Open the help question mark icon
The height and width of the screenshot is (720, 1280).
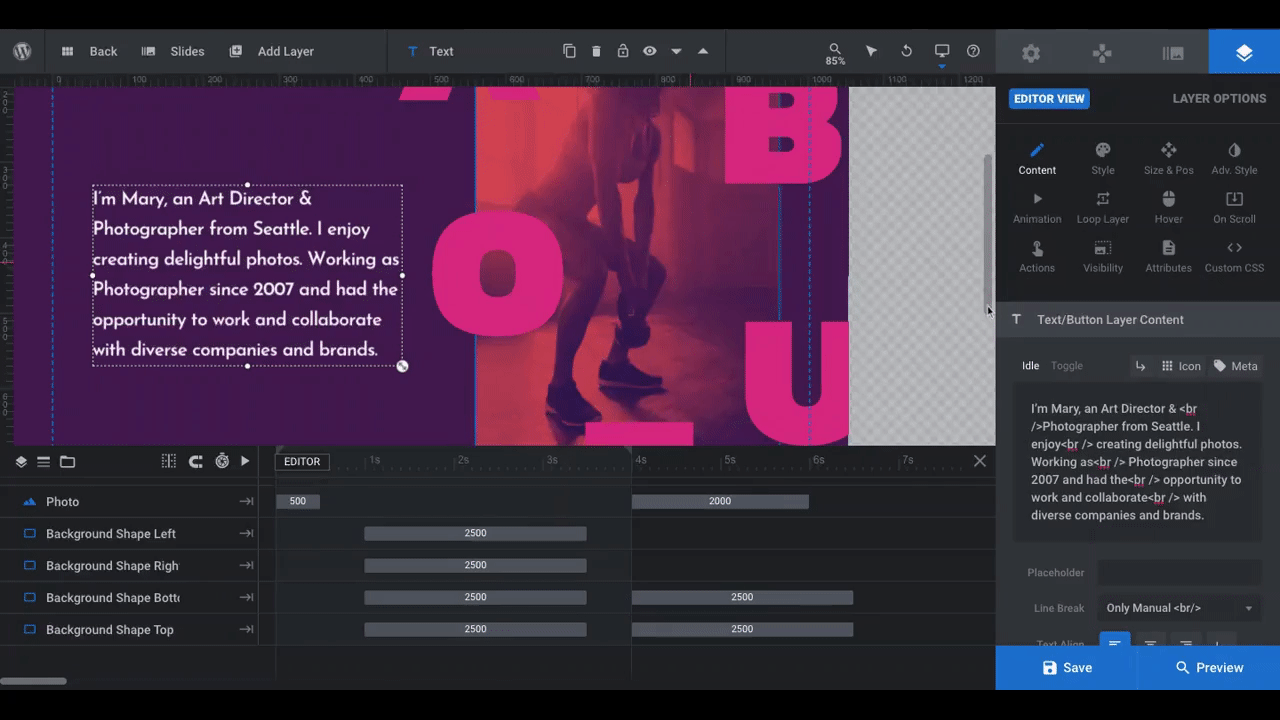(x=973, y=51)
